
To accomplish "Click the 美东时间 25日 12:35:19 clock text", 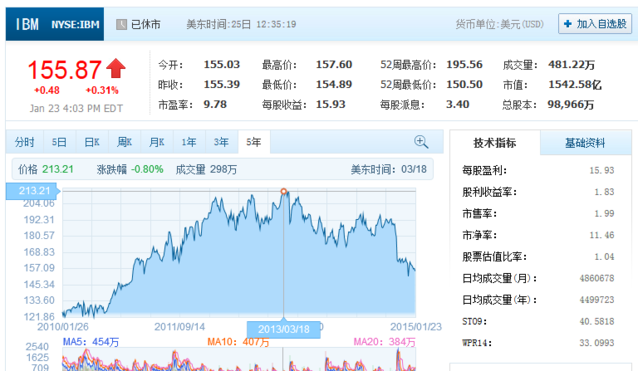I will 241,24.
